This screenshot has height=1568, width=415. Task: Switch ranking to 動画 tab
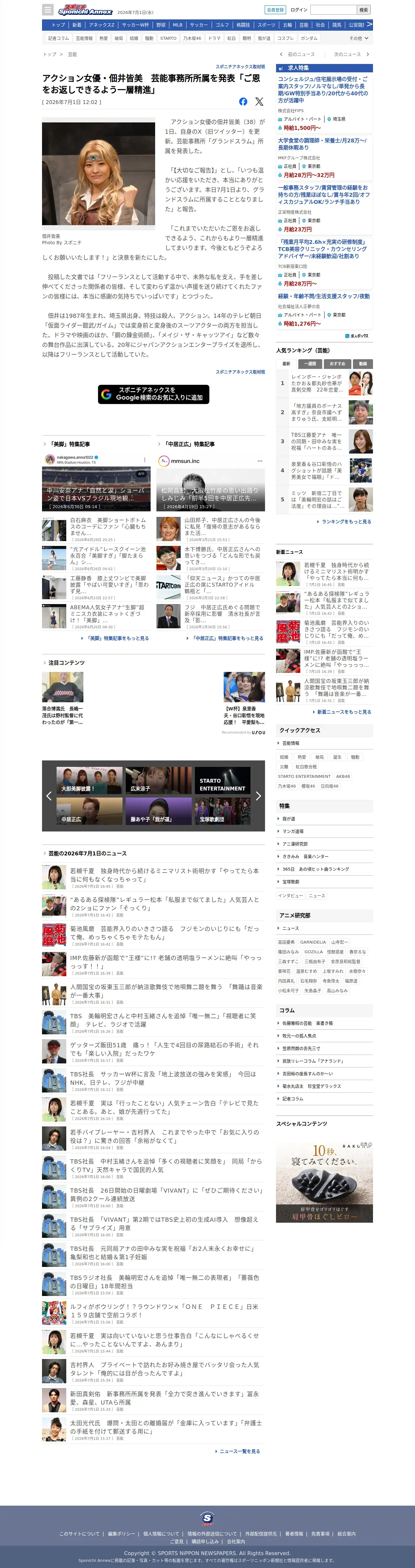click(x=363, y=364)
